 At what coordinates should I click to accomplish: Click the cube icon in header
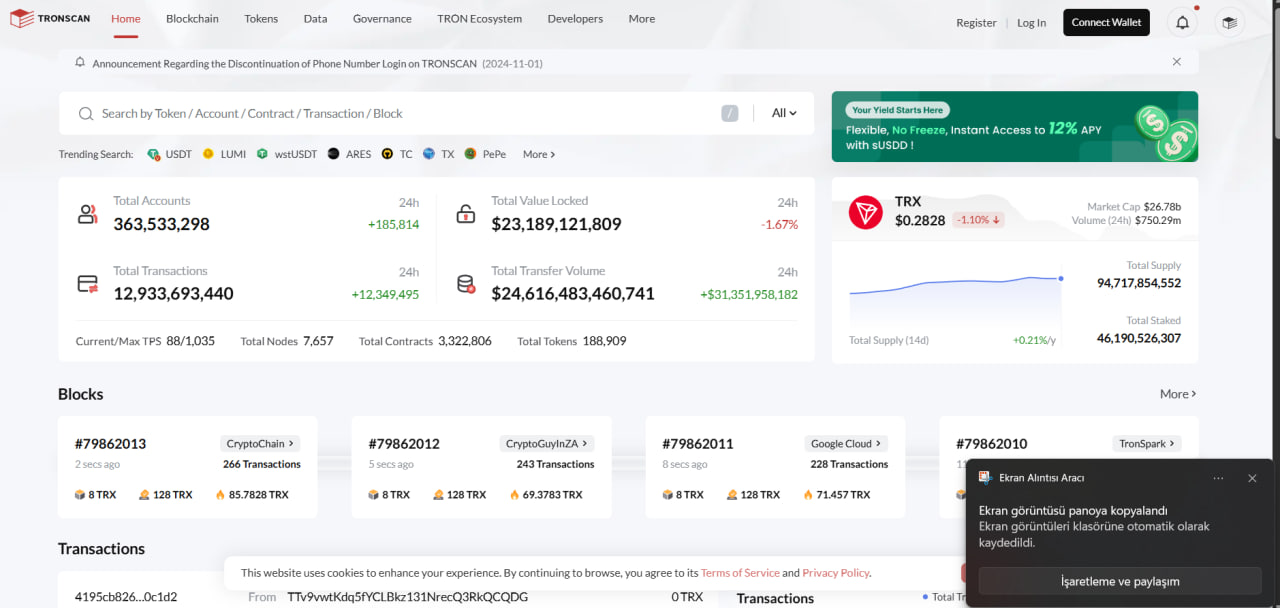[1229, 22]
